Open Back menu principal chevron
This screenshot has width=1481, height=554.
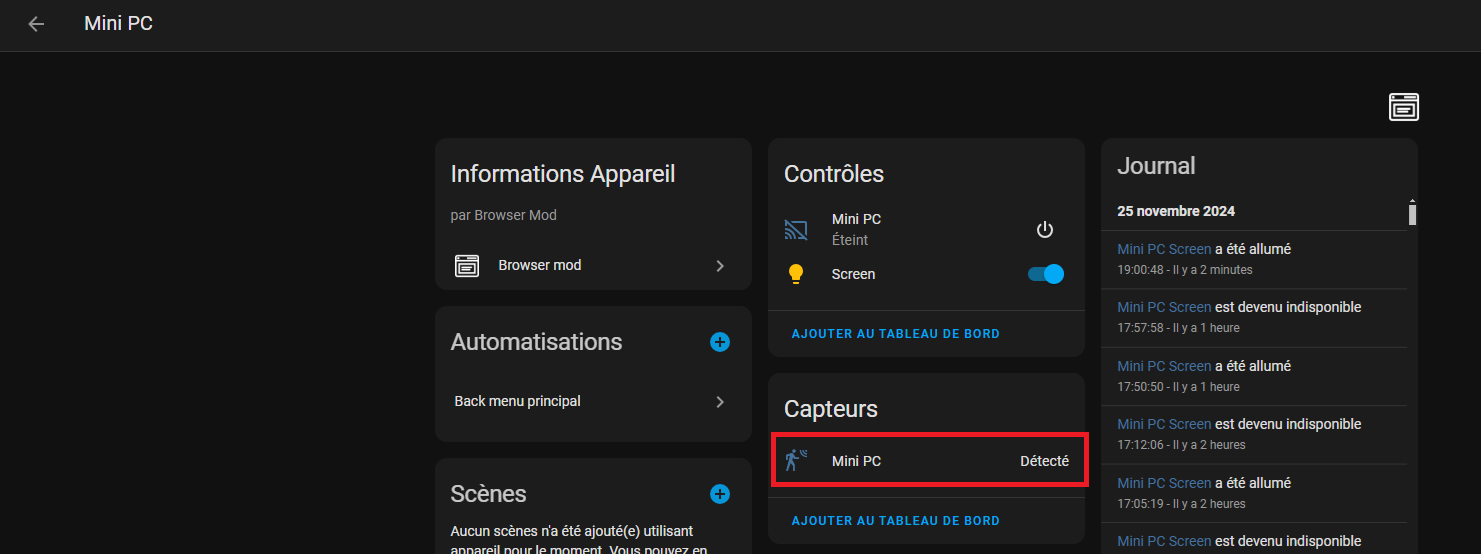point(720,402)
